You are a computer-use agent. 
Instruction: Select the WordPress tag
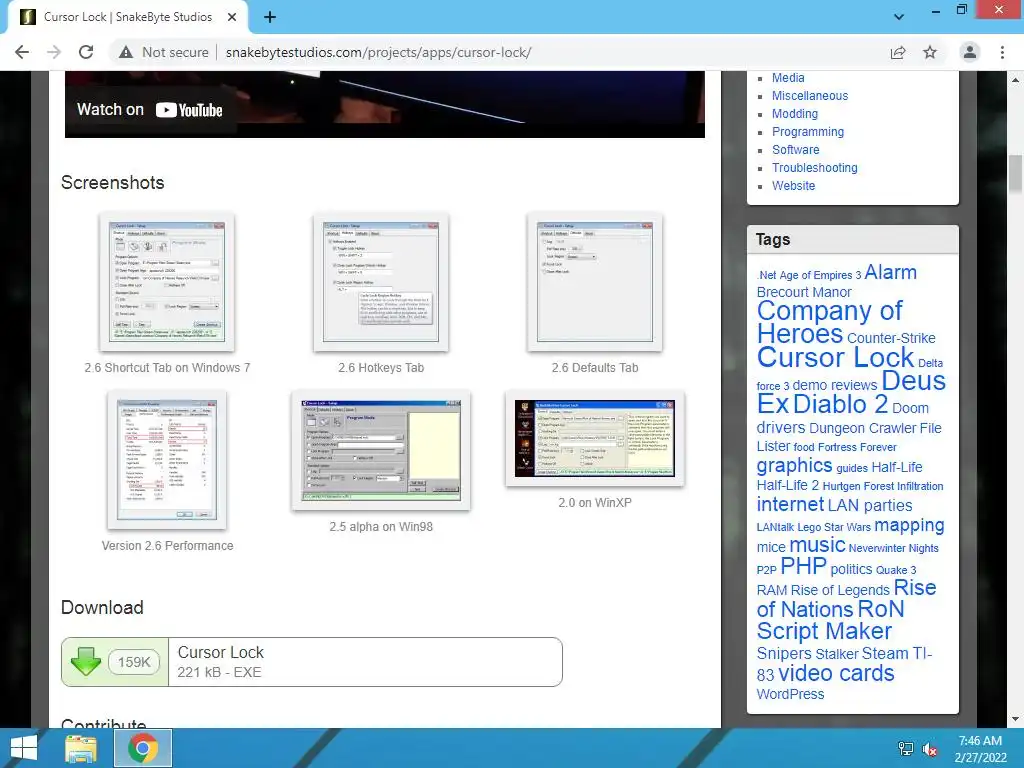[790, 694]
